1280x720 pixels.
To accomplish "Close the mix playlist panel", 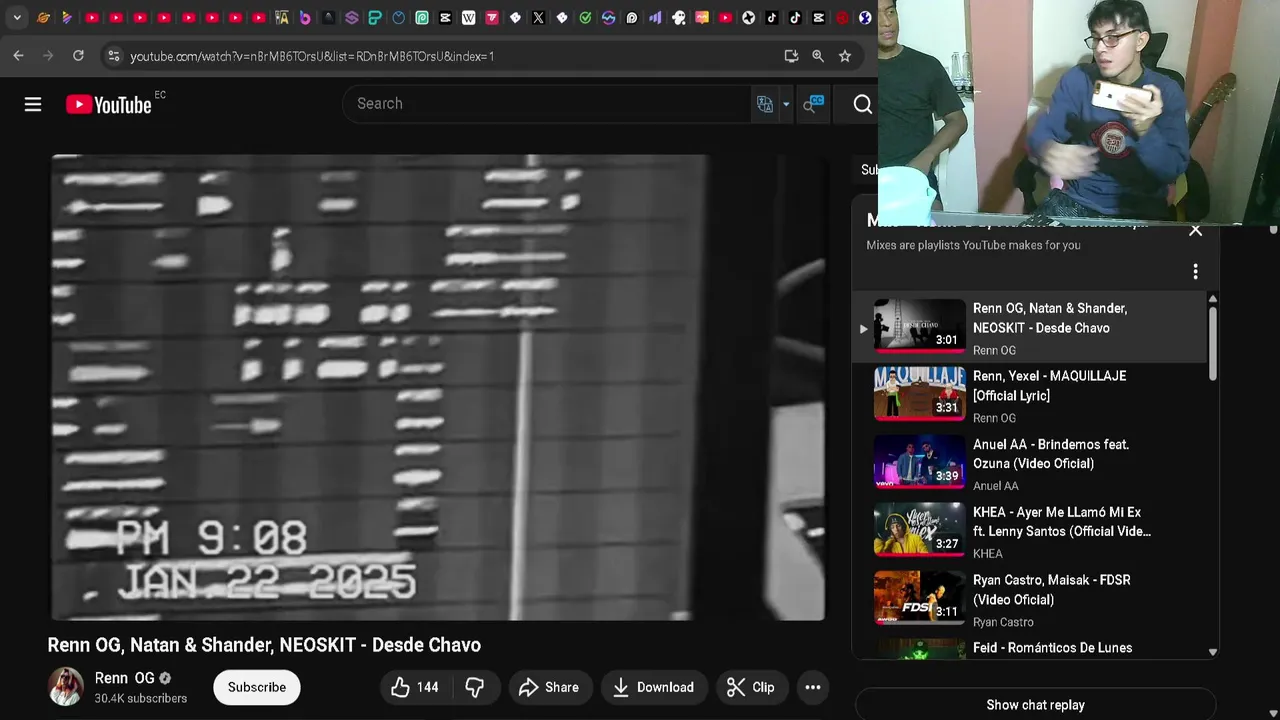I will pos(1195,230).
